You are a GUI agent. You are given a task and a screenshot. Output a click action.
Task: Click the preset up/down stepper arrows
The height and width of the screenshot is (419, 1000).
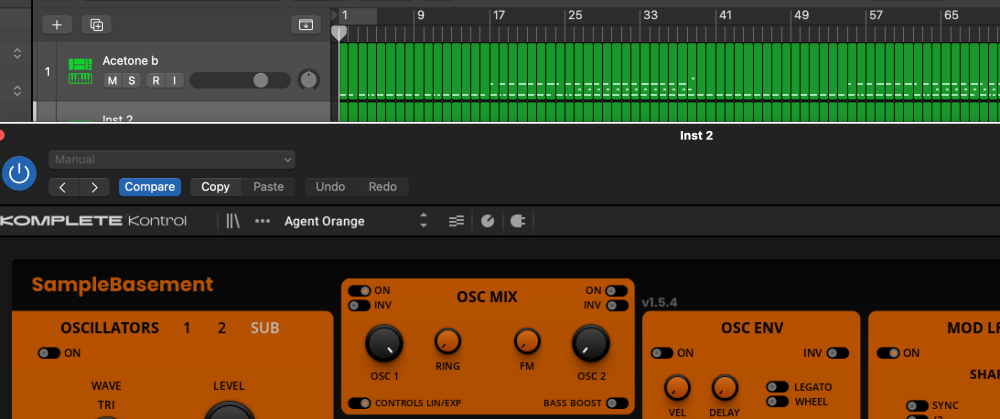(x=423, y=221)
